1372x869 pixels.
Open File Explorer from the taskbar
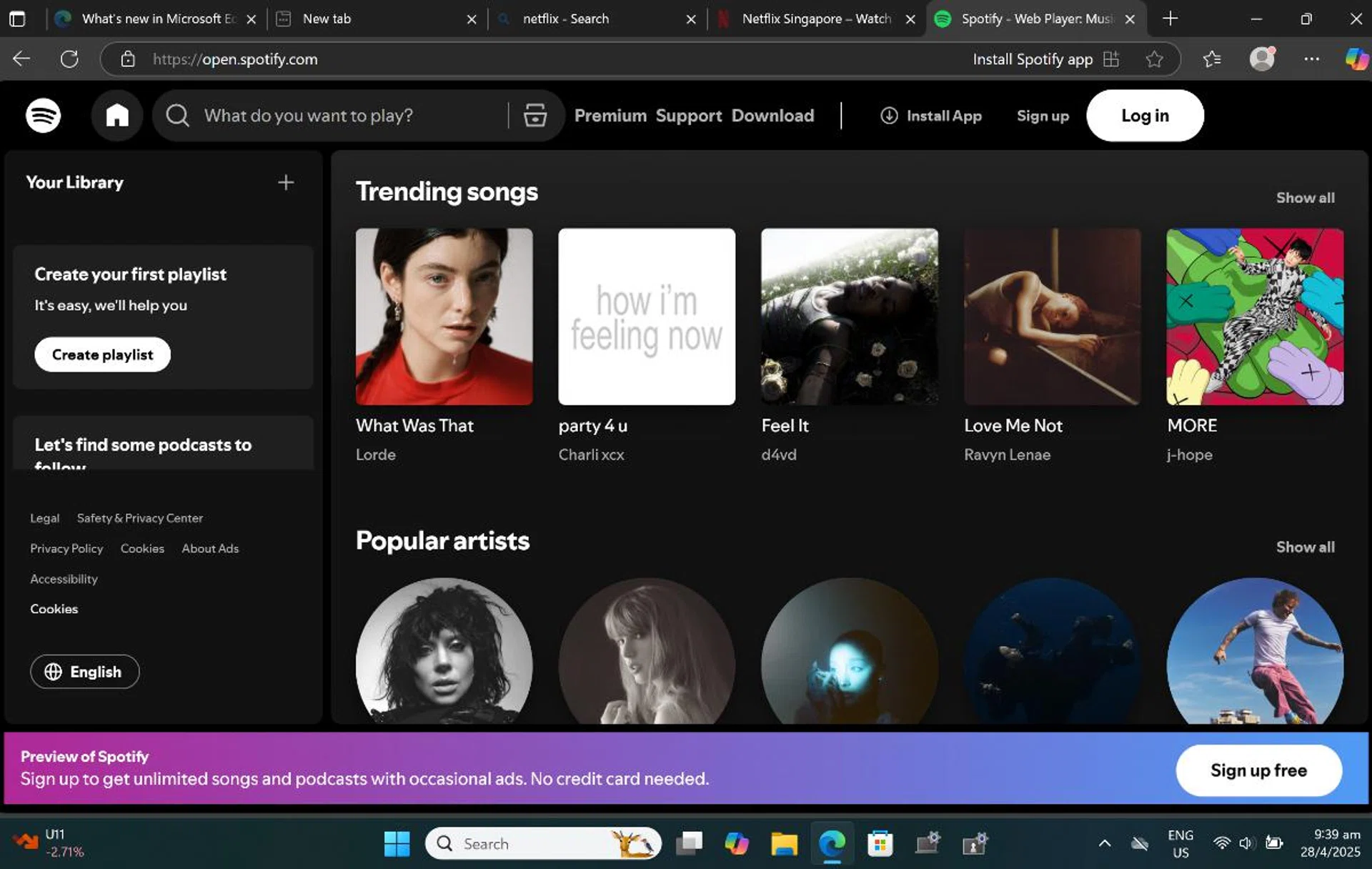[x=784, y=843]
